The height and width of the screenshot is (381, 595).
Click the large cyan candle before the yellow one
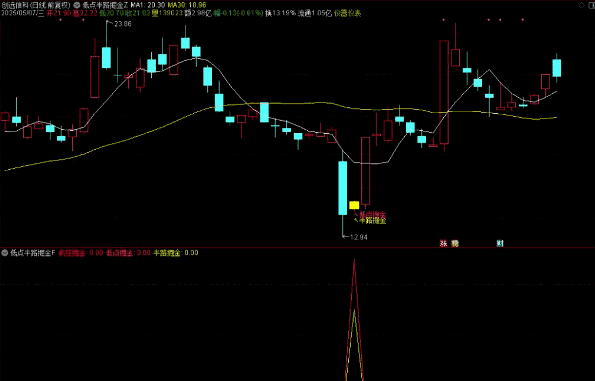click(x=343, y=188)
